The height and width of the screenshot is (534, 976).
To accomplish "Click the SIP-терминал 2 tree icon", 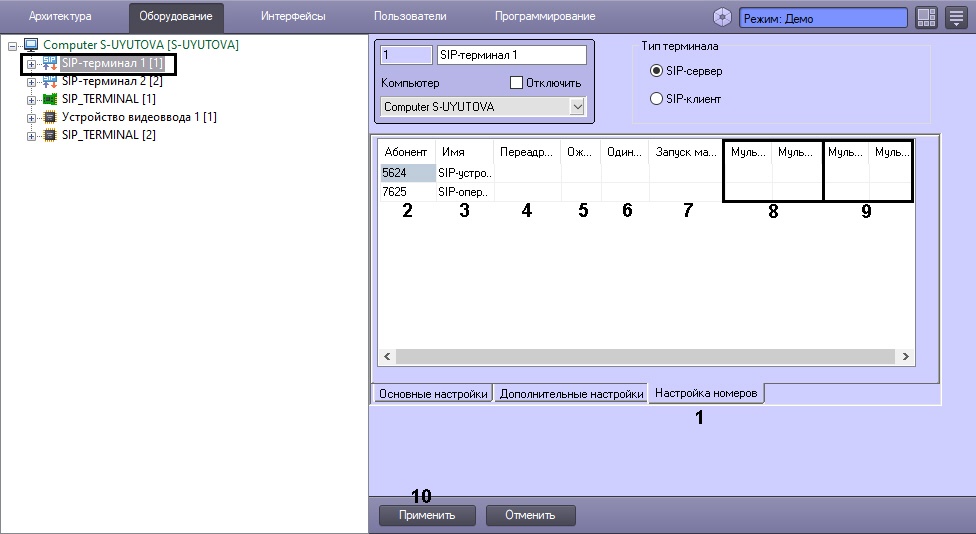I will click(50, 82).
